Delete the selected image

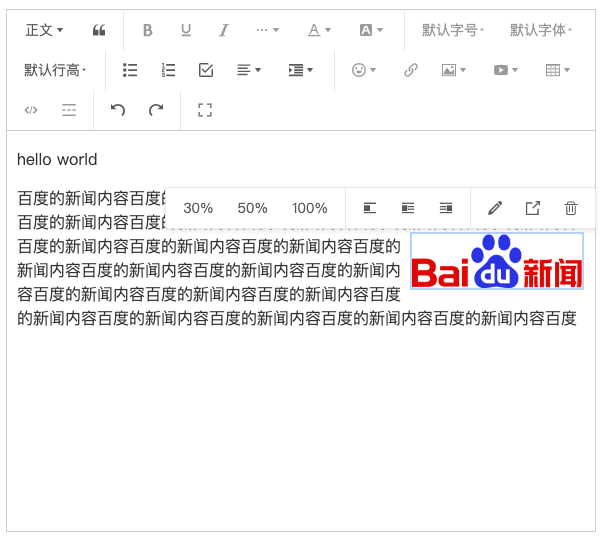[571, 208]
